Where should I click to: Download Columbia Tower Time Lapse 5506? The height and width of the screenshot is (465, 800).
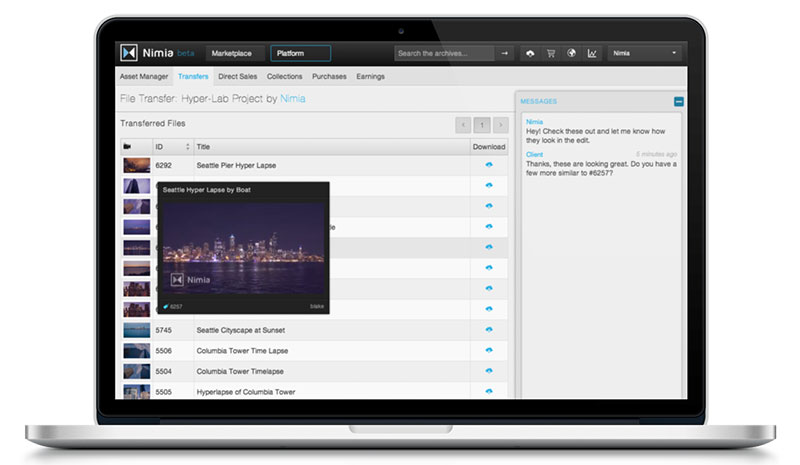489,350
